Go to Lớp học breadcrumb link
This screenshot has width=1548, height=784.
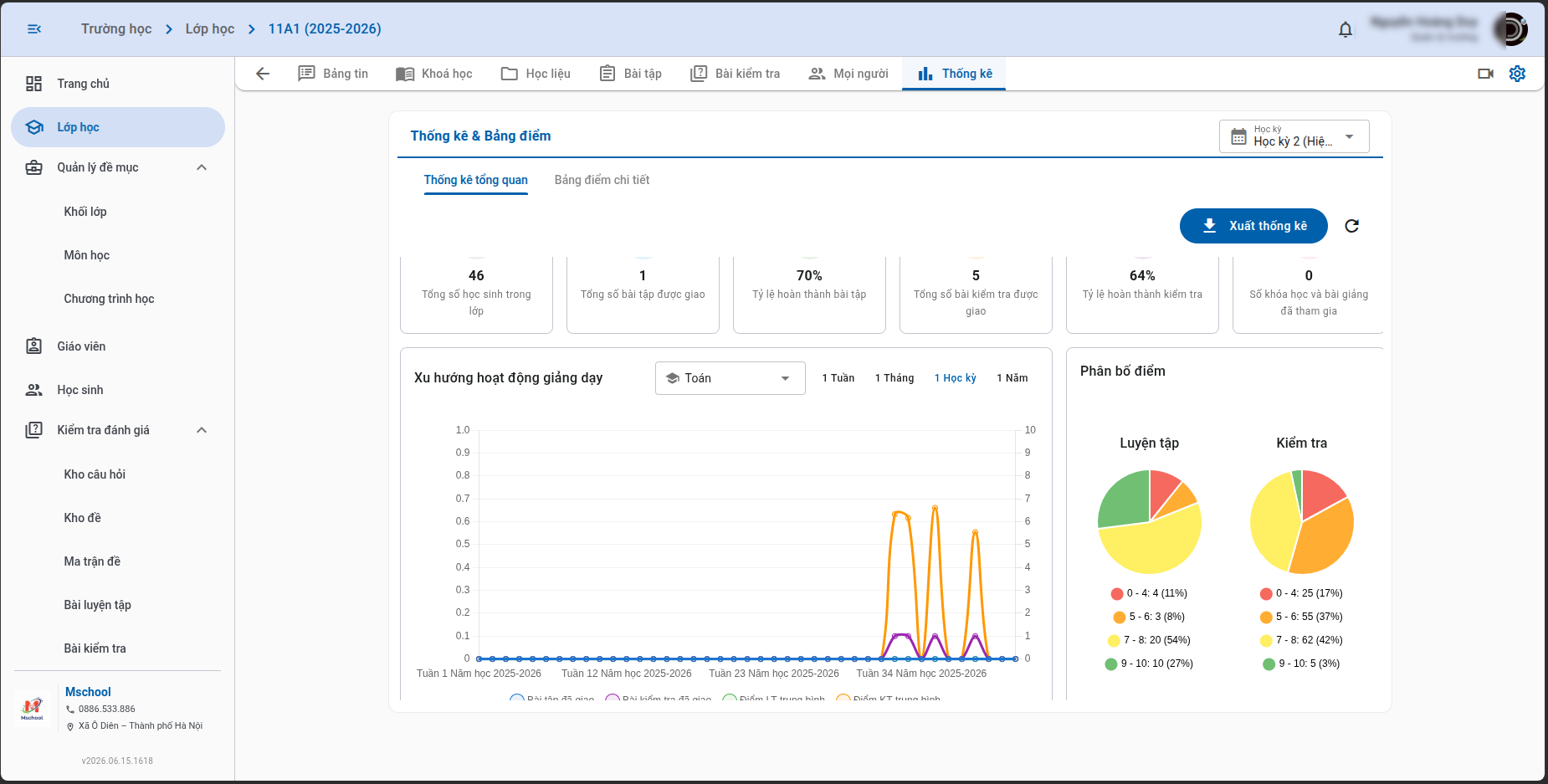point(210,29)
